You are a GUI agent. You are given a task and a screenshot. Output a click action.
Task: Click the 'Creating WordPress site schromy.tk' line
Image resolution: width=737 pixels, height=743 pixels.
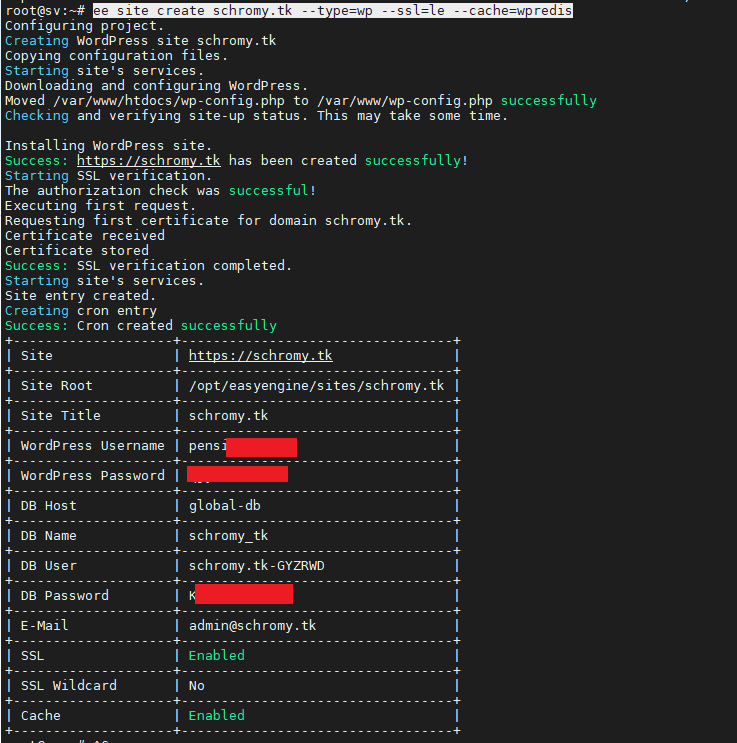click(140, 41)
